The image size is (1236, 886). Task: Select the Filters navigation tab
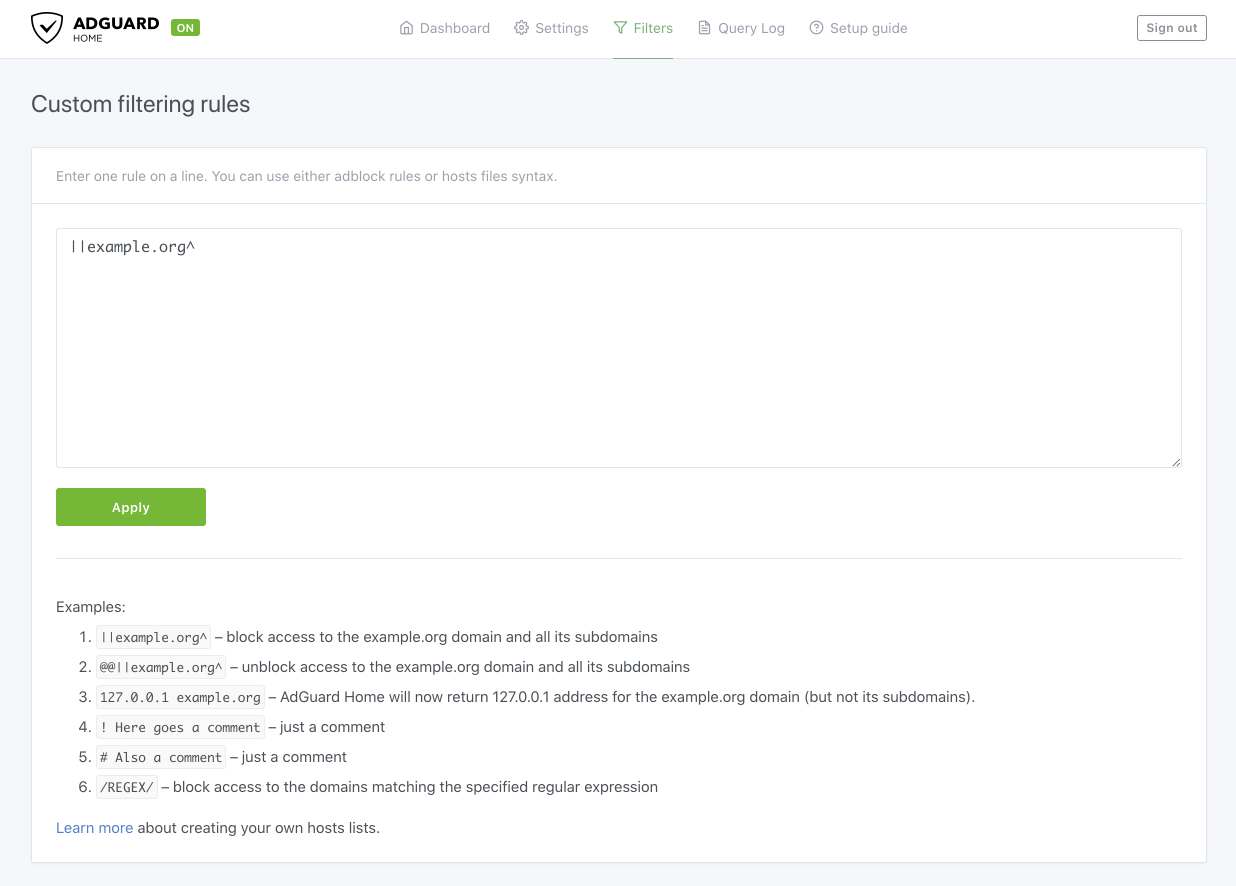(653, 28)
